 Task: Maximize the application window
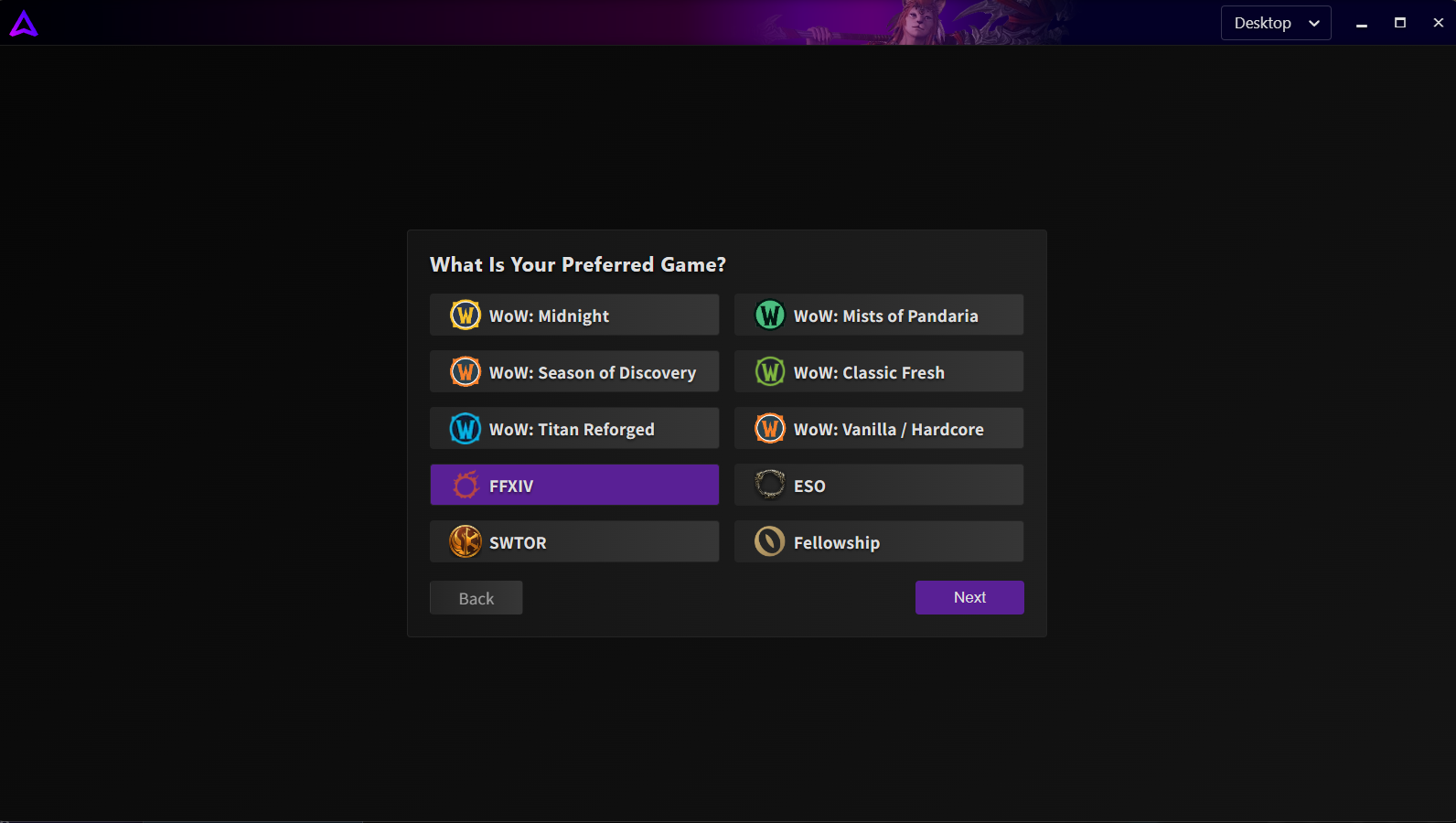coord(1399,23)
